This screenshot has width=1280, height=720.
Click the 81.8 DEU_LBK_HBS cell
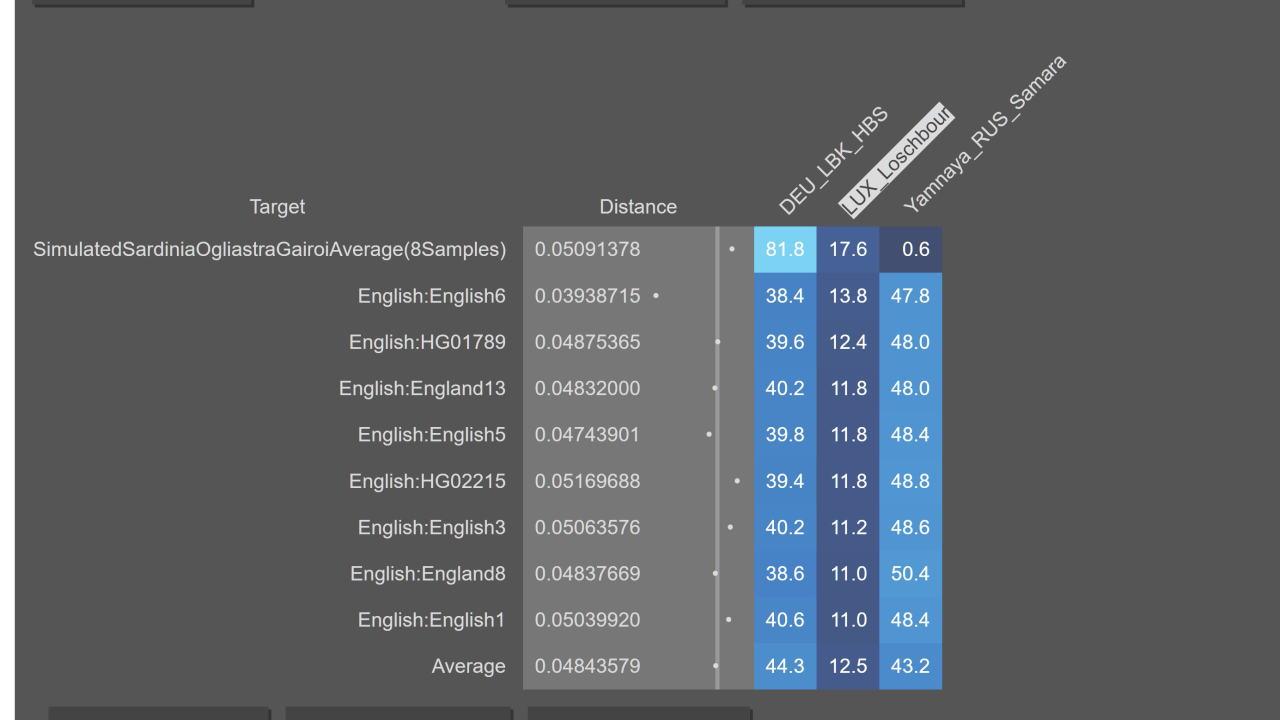click(785, 250)
